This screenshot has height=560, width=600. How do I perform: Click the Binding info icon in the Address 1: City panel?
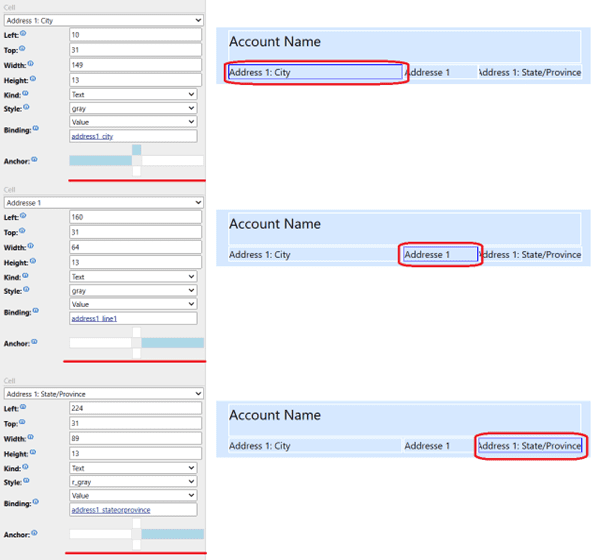[x=37, y=128]
